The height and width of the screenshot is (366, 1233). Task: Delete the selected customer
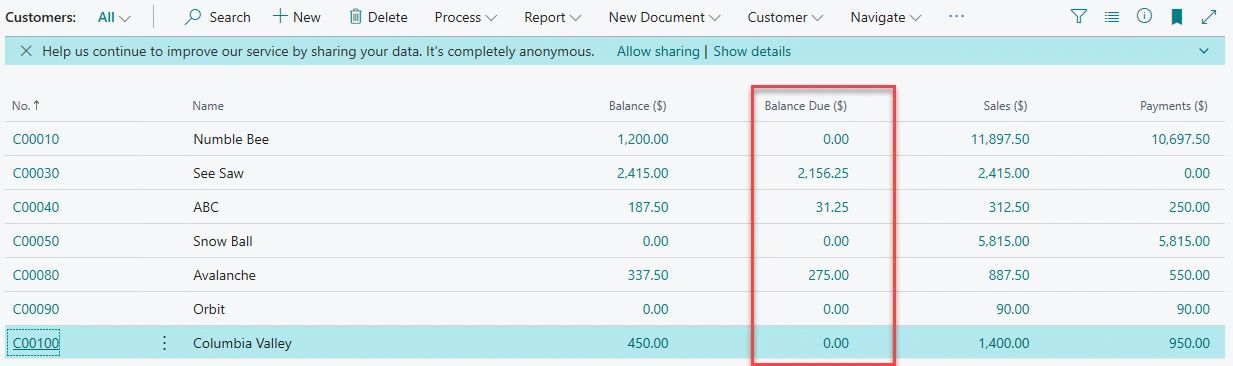click(378, 17)
